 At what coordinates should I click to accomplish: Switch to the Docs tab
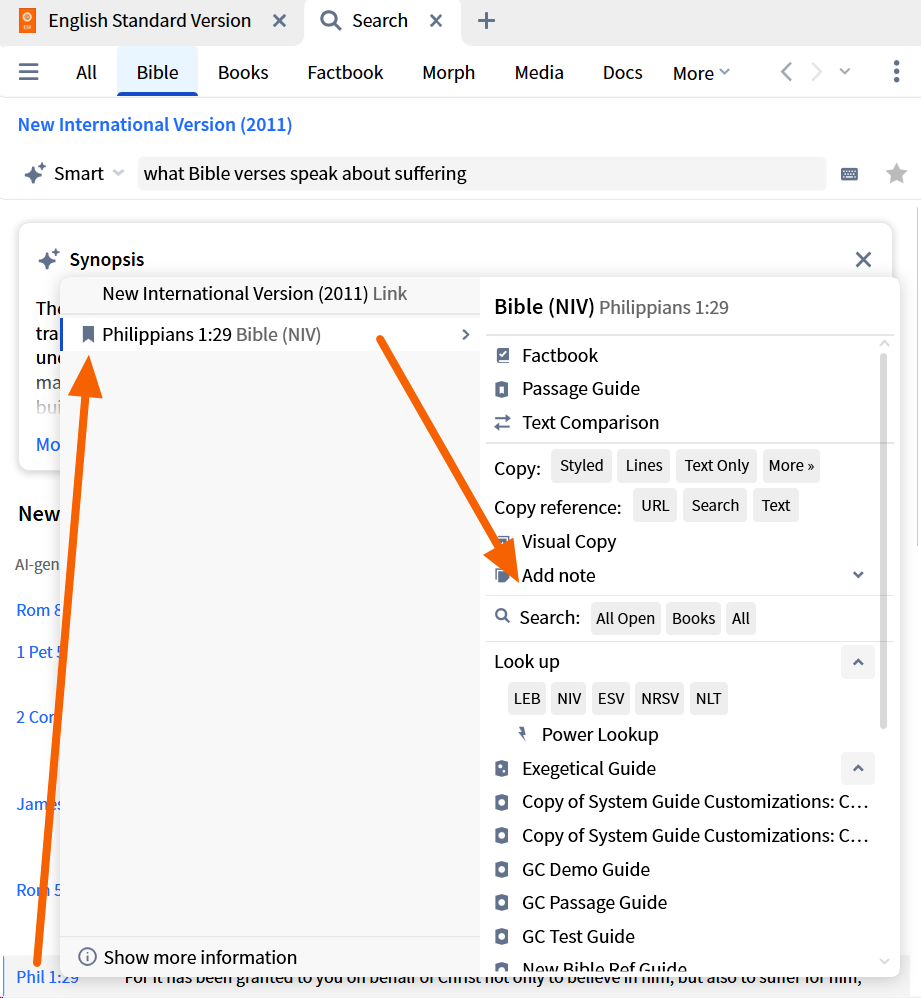pos(622,73)
